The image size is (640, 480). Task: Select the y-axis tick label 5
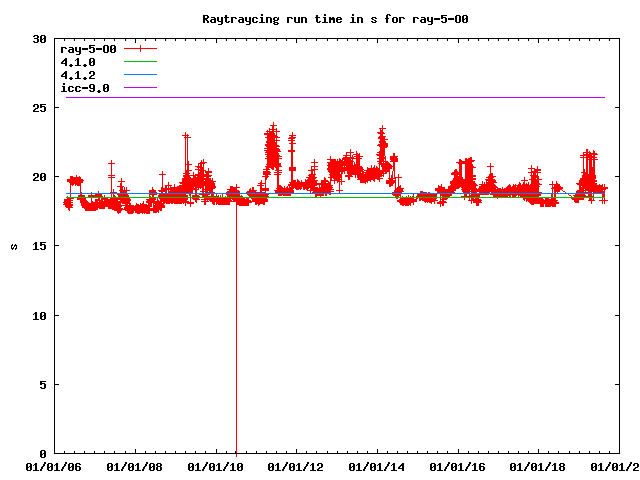coord(43,385)
